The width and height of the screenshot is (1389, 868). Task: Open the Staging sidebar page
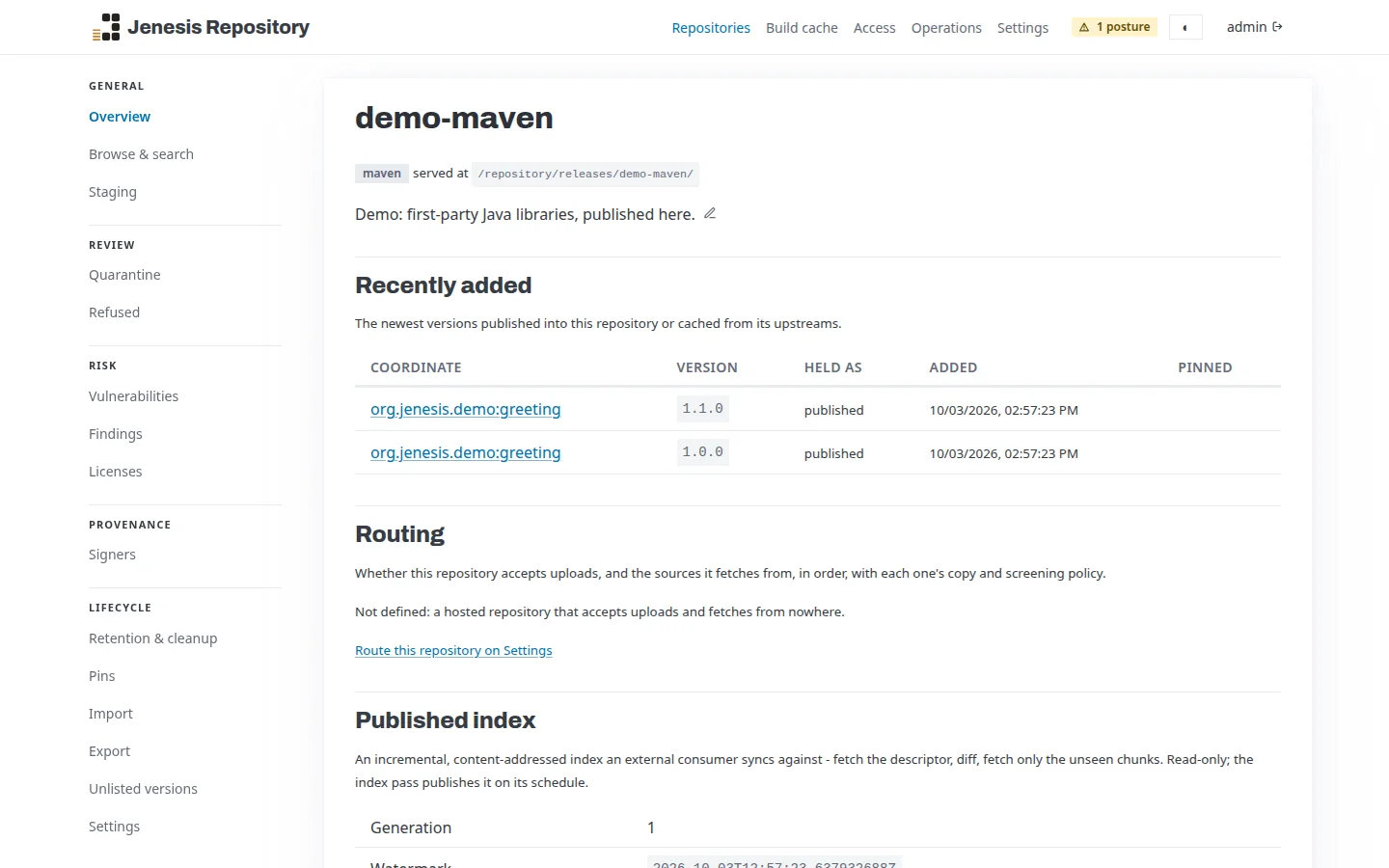tap(113, 192)
